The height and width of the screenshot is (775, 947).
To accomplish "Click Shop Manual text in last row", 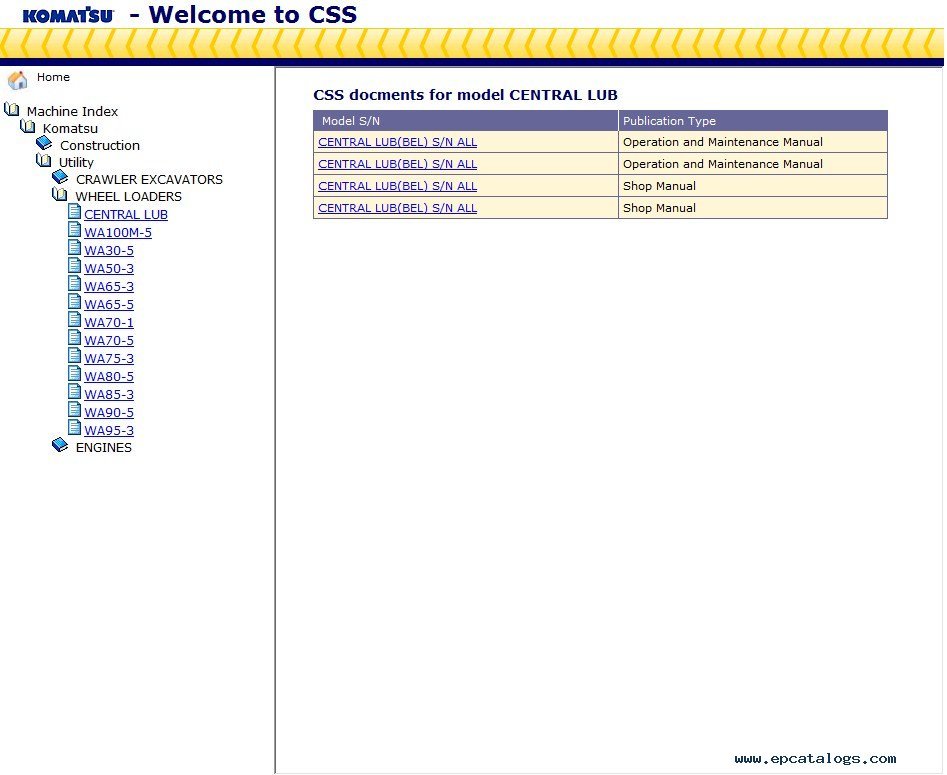I will pos(660,208).
